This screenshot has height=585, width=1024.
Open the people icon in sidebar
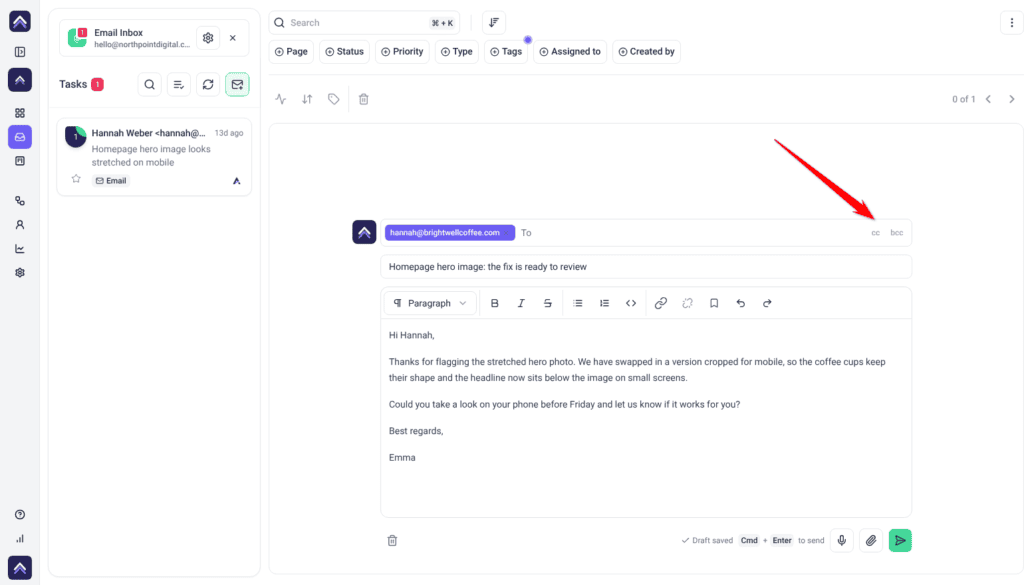click(20, 225)
